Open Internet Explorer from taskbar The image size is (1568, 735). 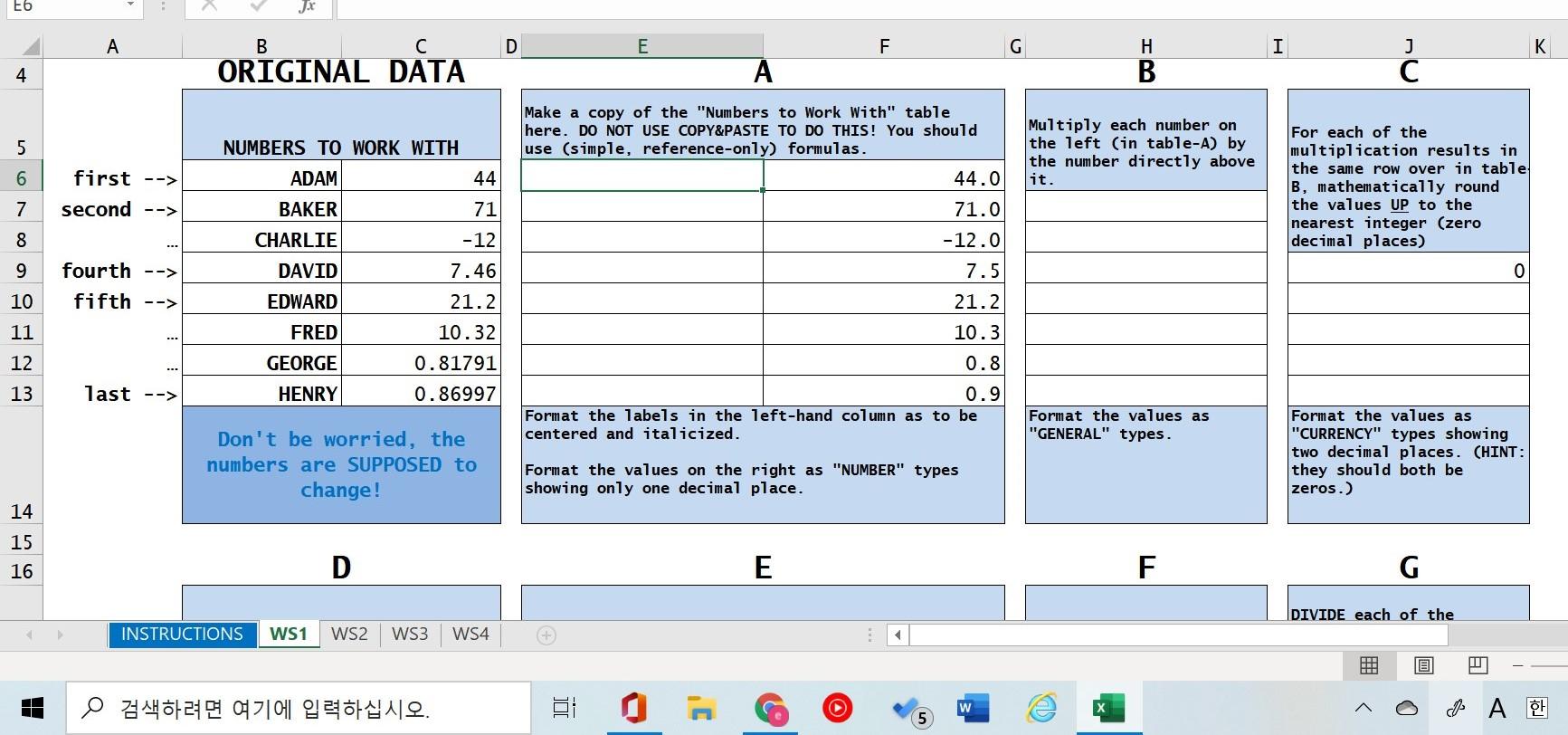coord(1042,708)
